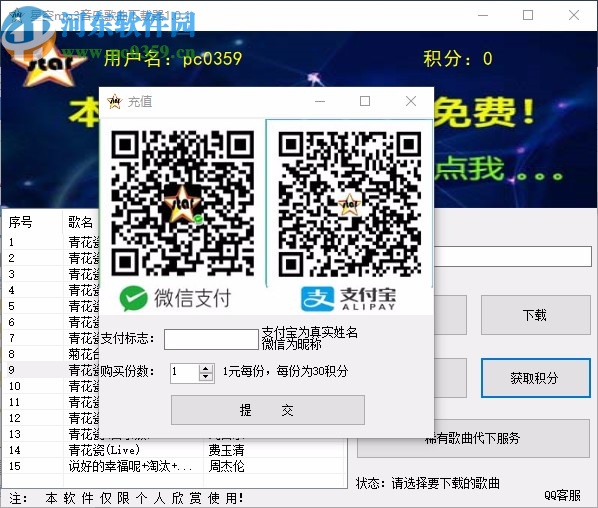Screen dimensions: 598x508
Task: Decrease 购买份数 with the down arrow
Action: [206, 377]
